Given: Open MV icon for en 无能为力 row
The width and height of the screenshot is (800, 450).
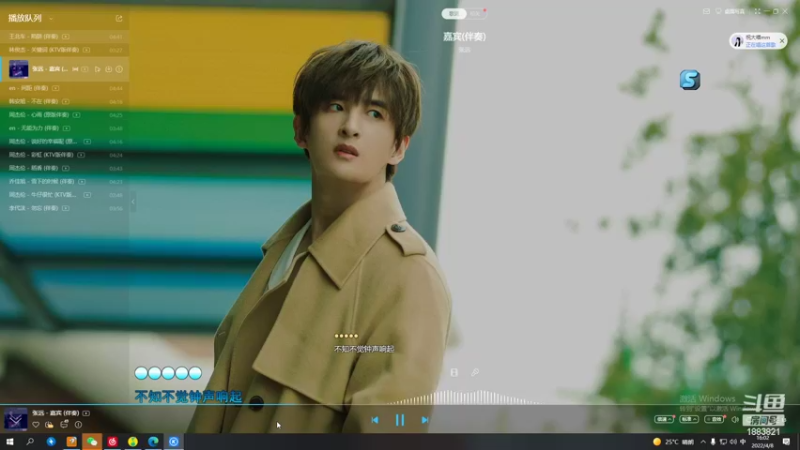Looking at the screenshot, I should point(66,128).
